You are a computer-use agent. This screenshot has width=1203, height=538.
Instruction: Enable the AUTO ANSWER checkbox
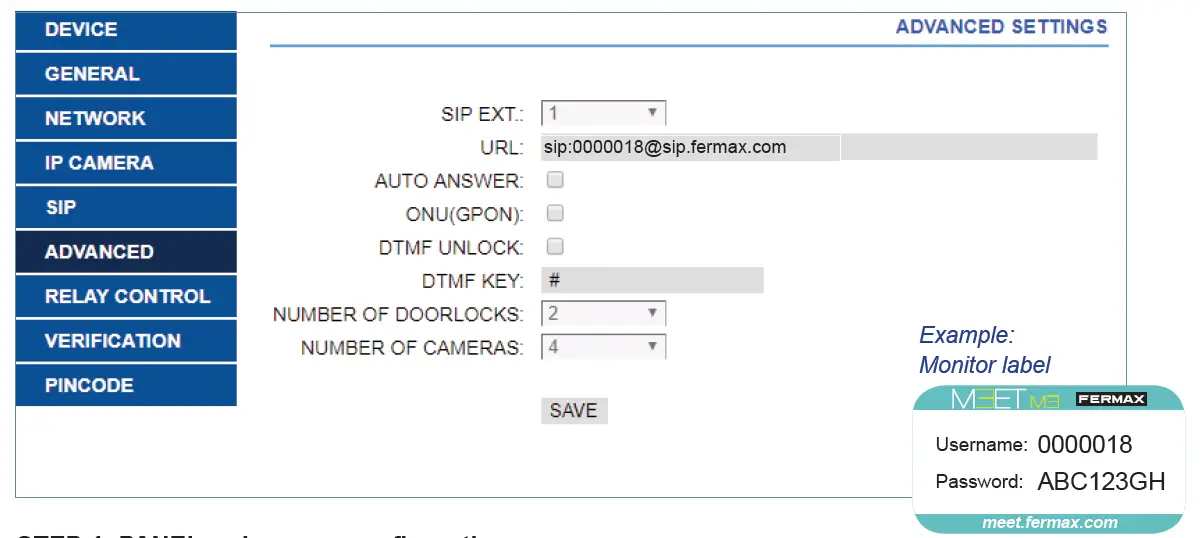[x=556, y=180]
